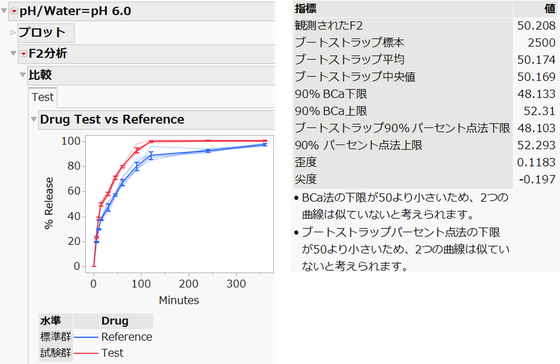This screenshot has width=560, height=364.
Task: Select the value 50.174
Action: click(536, 60)
